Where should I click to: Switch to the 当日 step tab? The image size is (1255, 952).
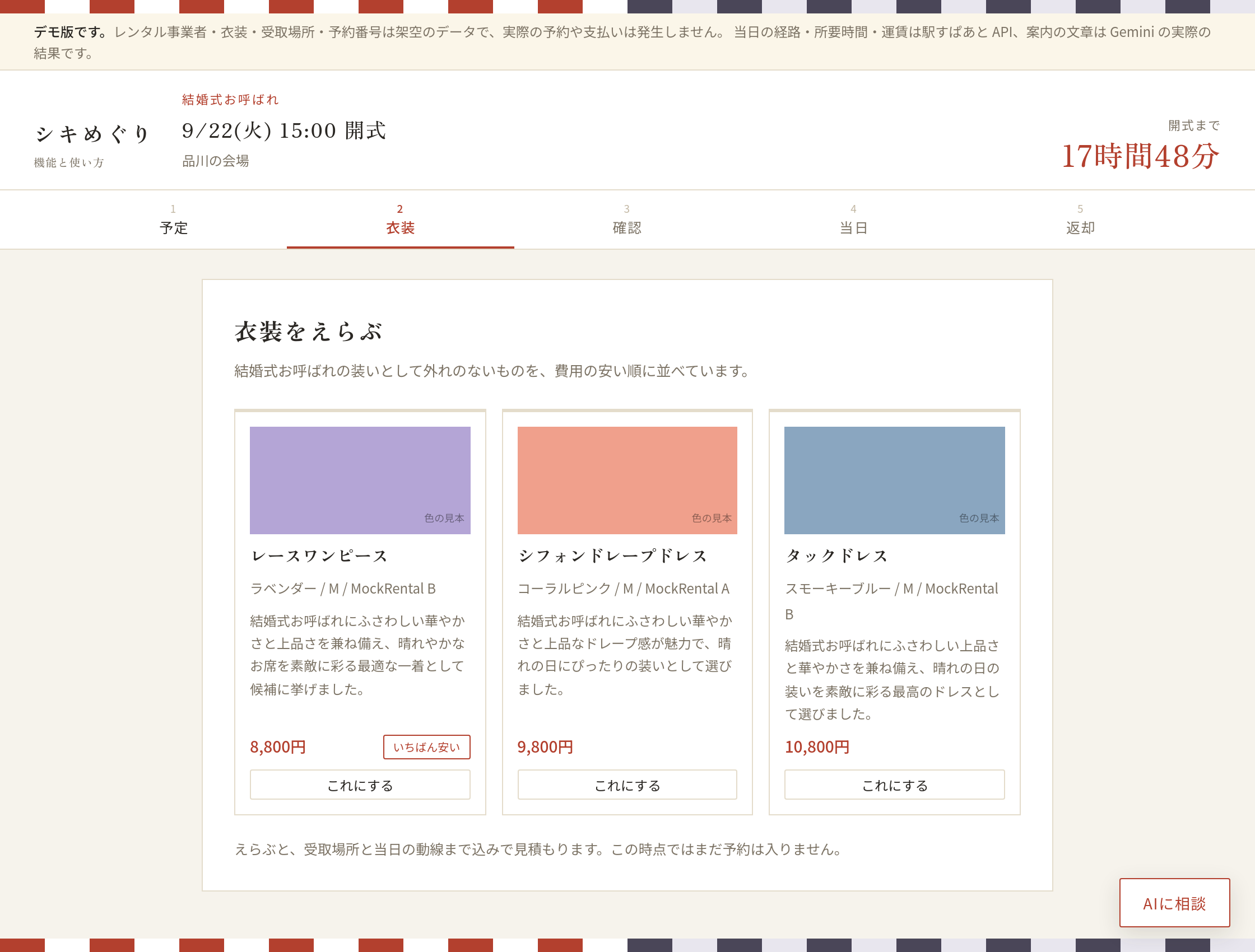coord(853,220)
